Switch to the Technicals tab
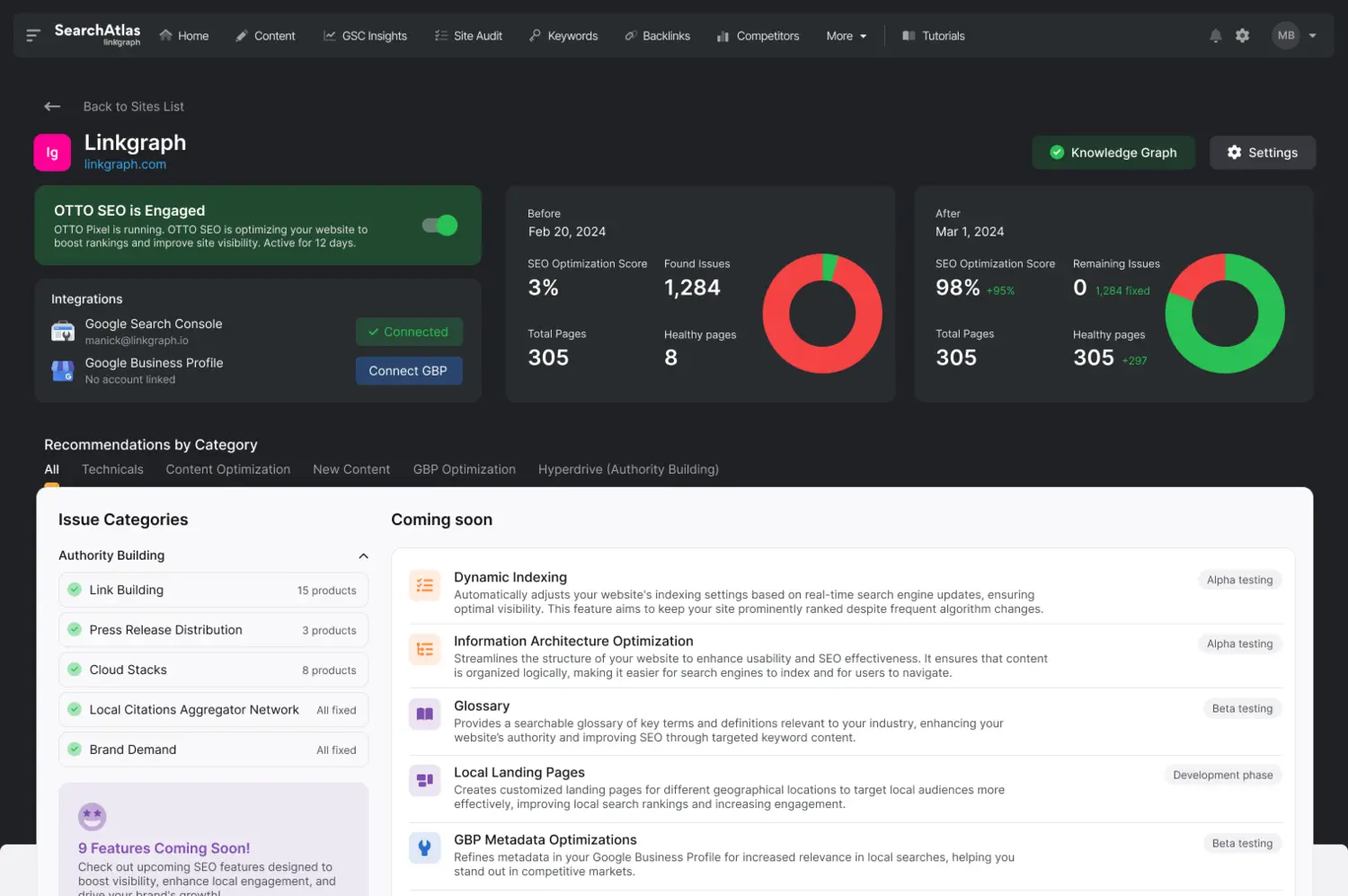The image size is (1348, 896). pos(112,469)
